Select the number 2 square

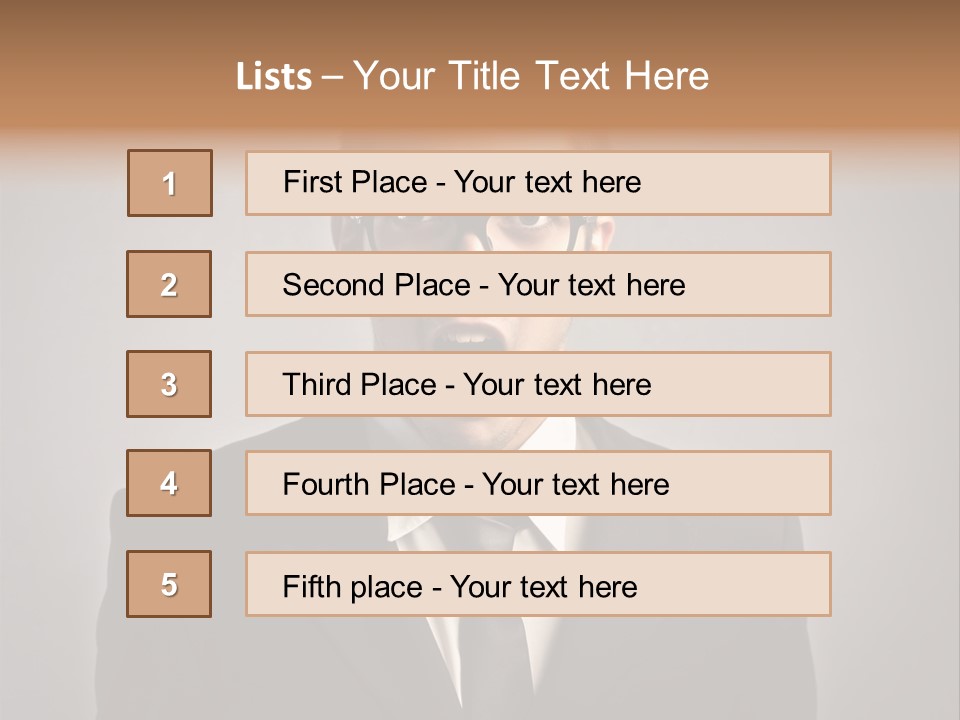click(x=169, y=284)
